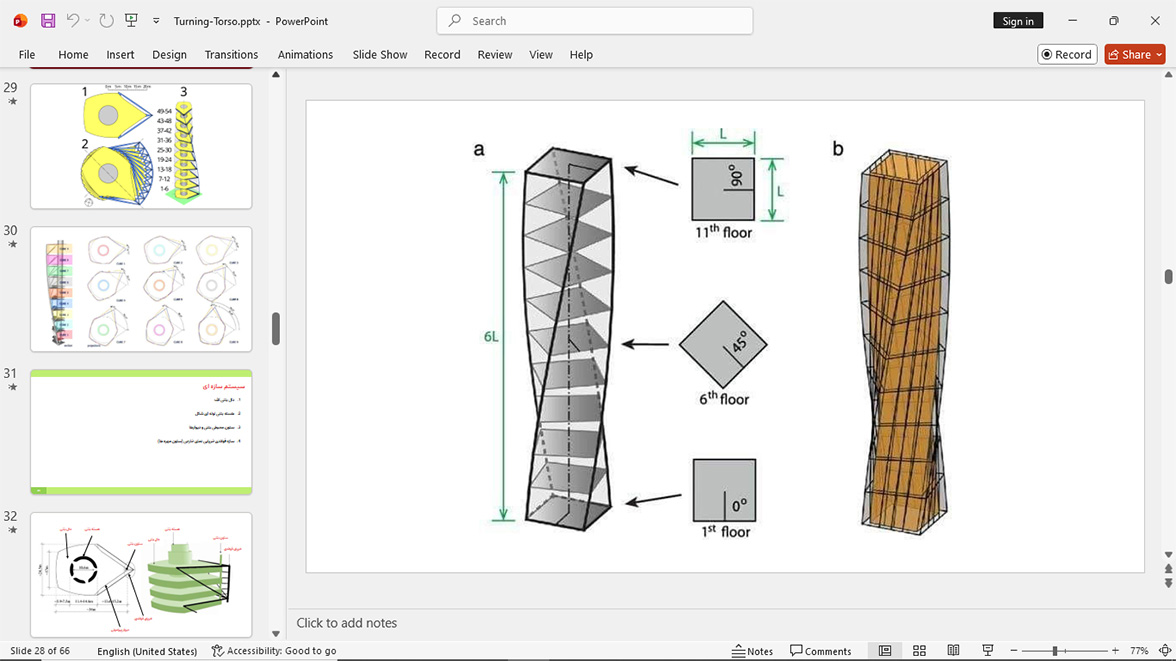Select slide 32 thumbnail

141,575
